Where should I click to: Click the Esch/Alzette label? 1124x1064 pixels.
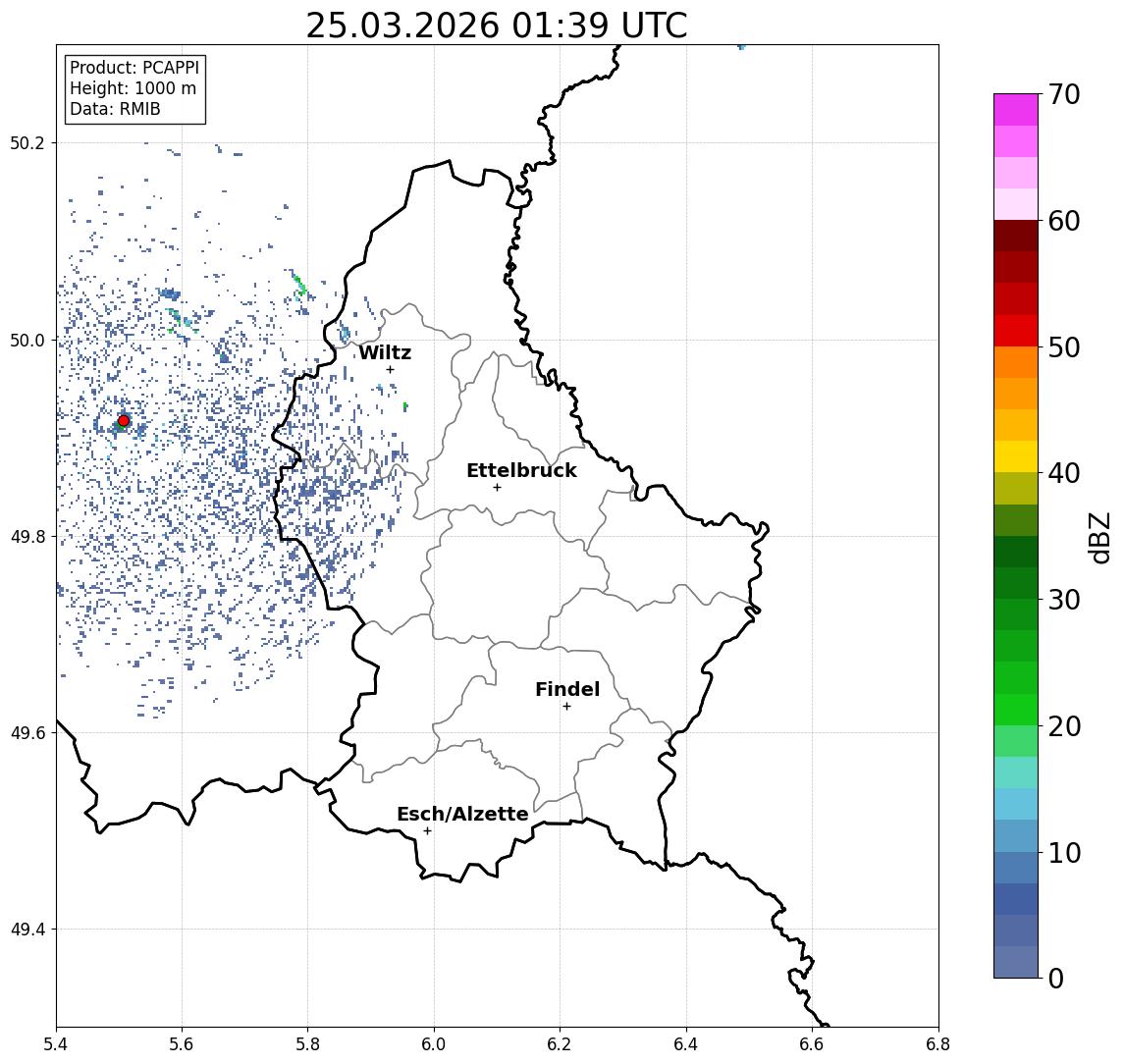pyautogui.click(x=462, y=814)
